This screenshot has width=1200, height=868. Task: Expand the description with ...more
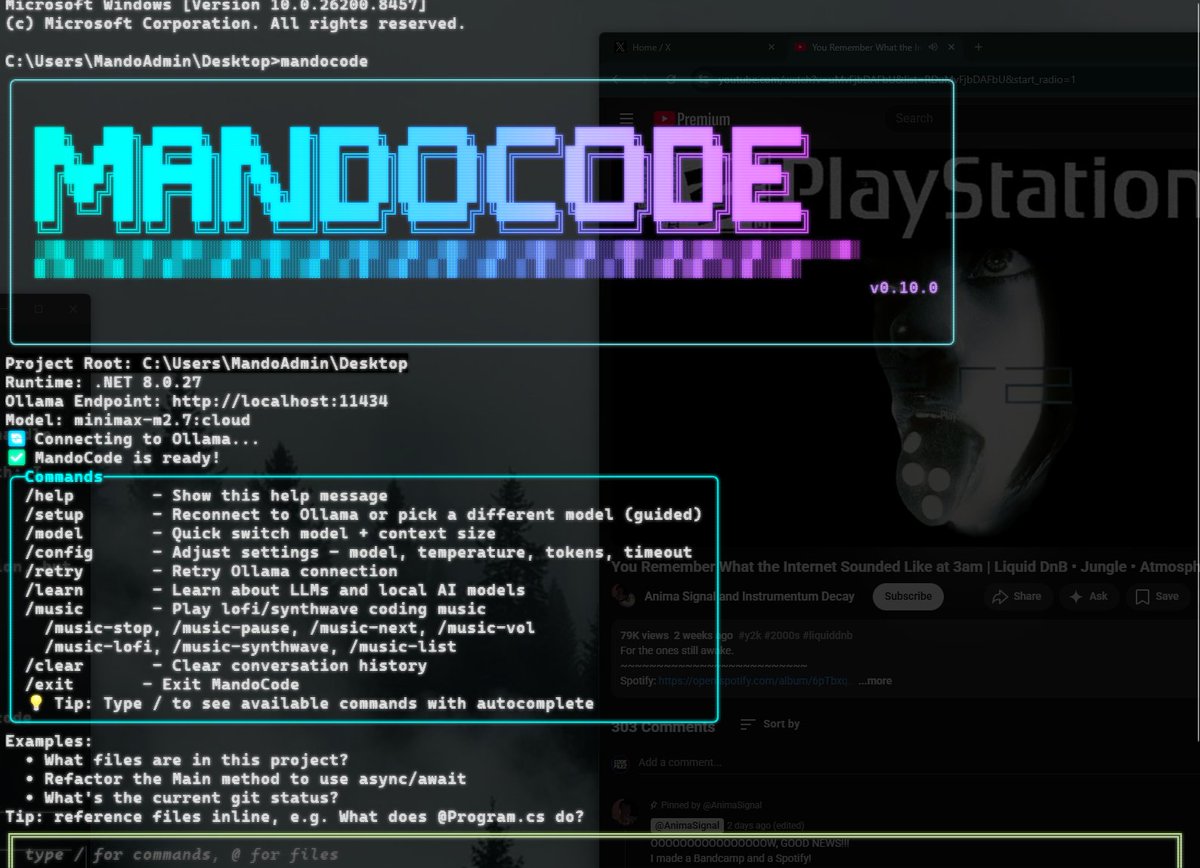pyautogui.click(x=875, y=681)
